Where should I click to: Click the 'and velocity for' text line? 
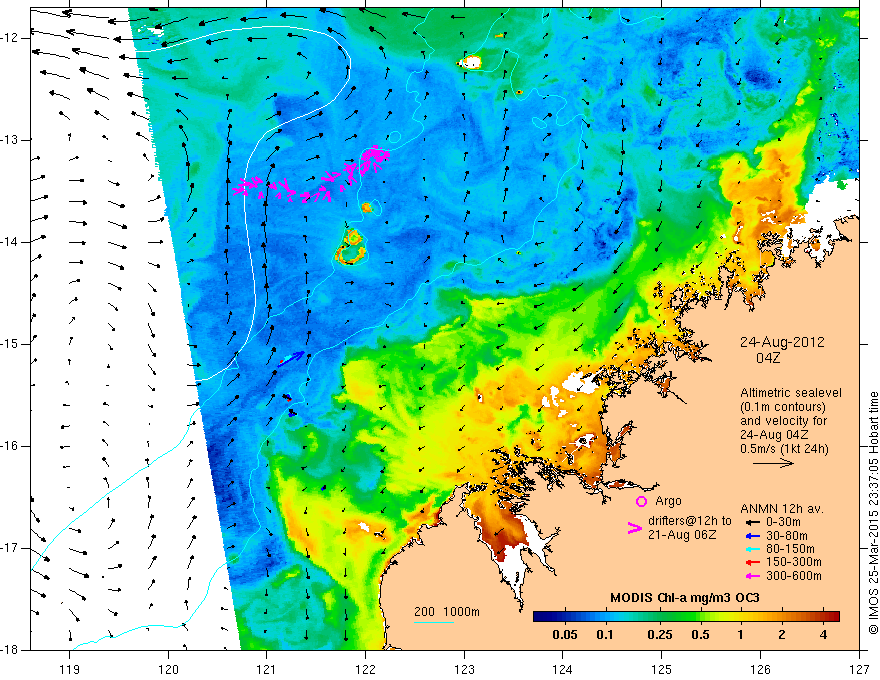(783, 421)
